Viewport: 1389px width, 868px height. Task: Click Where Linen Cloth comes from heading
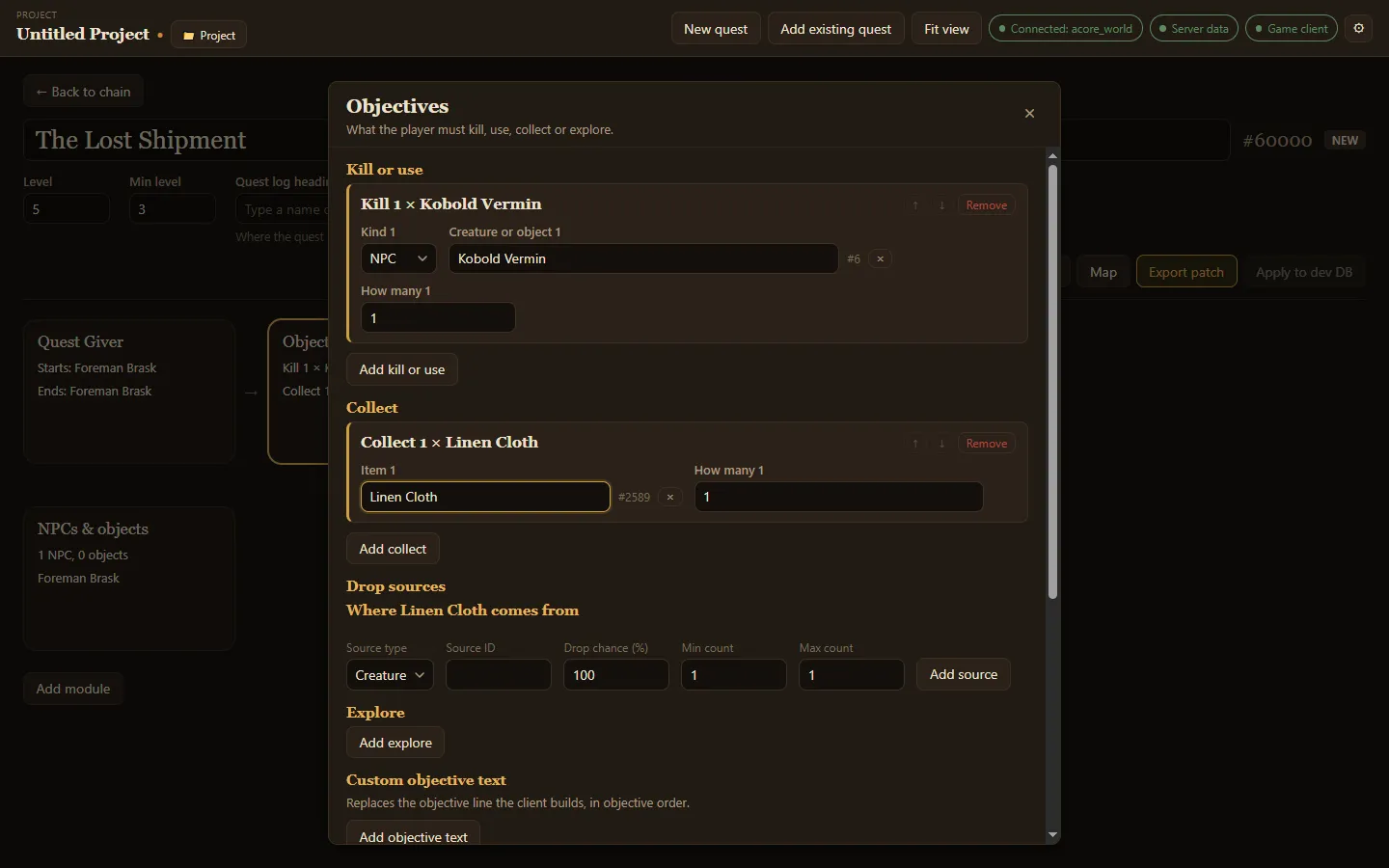click(462, 610)
